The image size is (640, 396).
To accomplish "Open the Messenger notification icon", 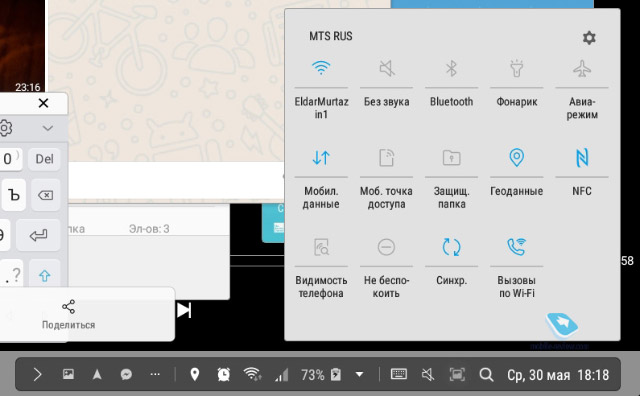I will [126, 374].
